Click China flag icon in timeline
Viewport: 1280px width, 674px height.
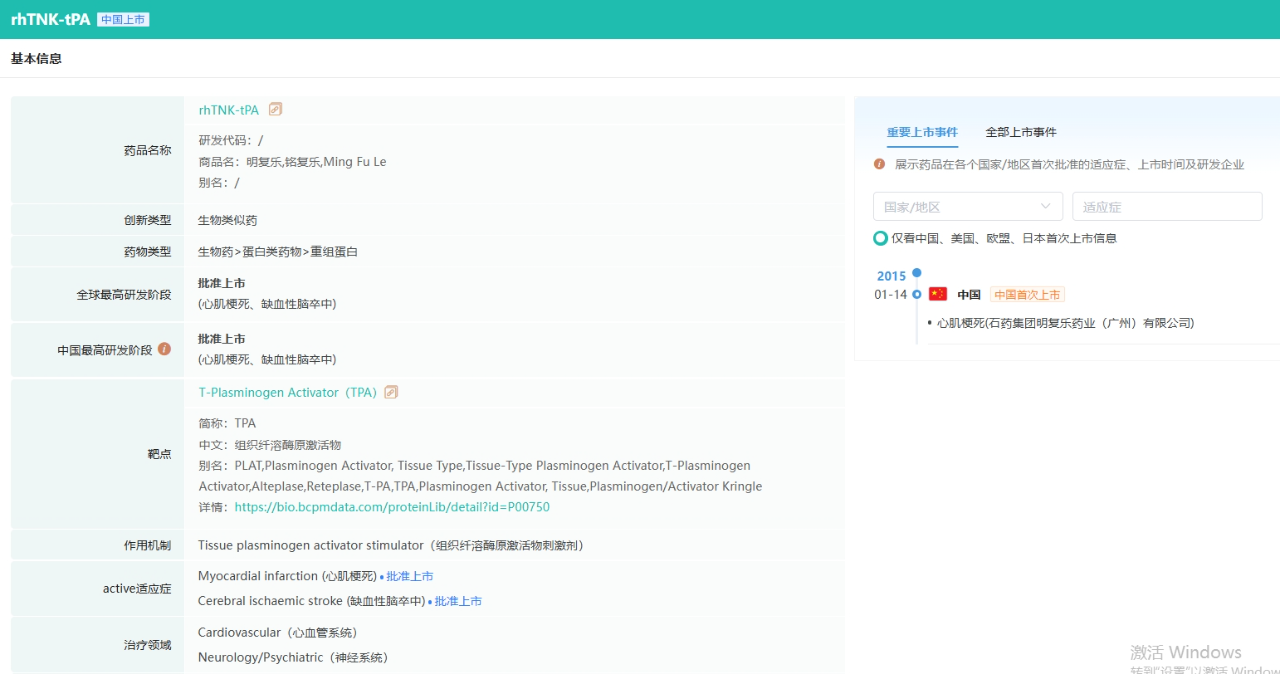pyautogui.click(x=938, y=294)
